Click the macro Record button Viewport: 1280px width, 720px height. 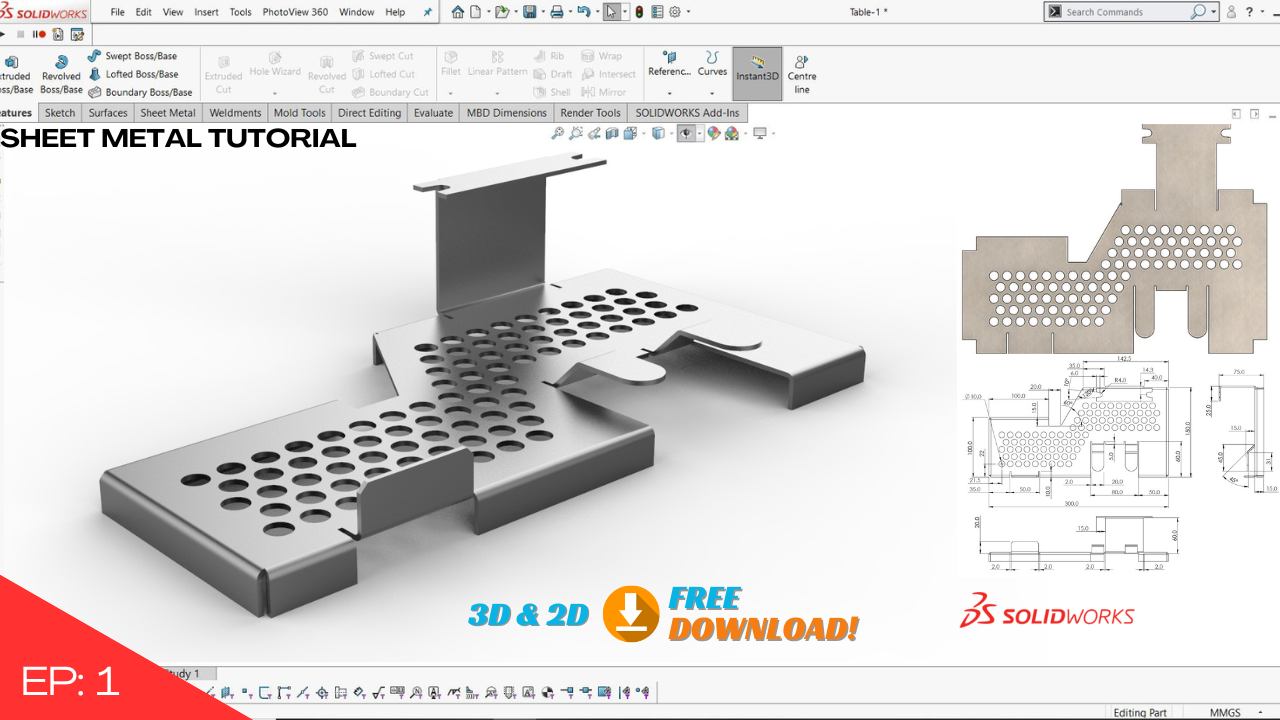tap(41, 34)
